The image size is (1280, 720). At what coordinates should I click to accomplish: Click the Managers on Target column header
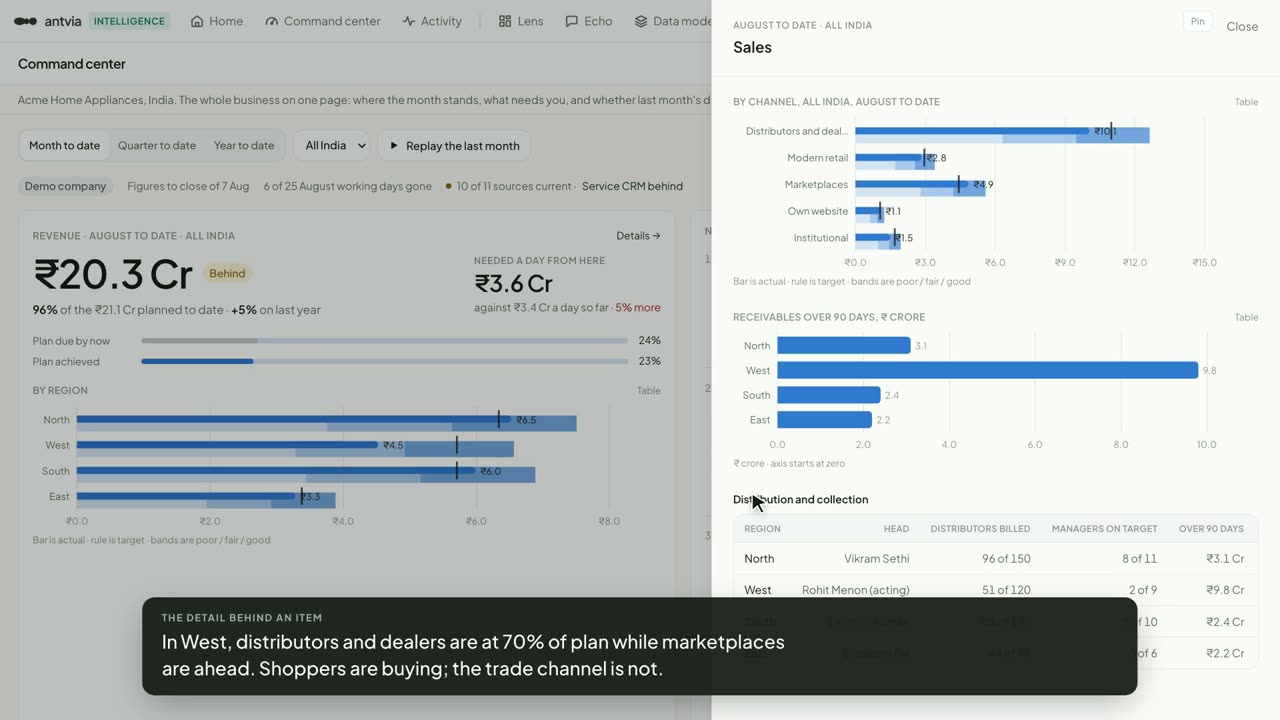(1104, 529)
